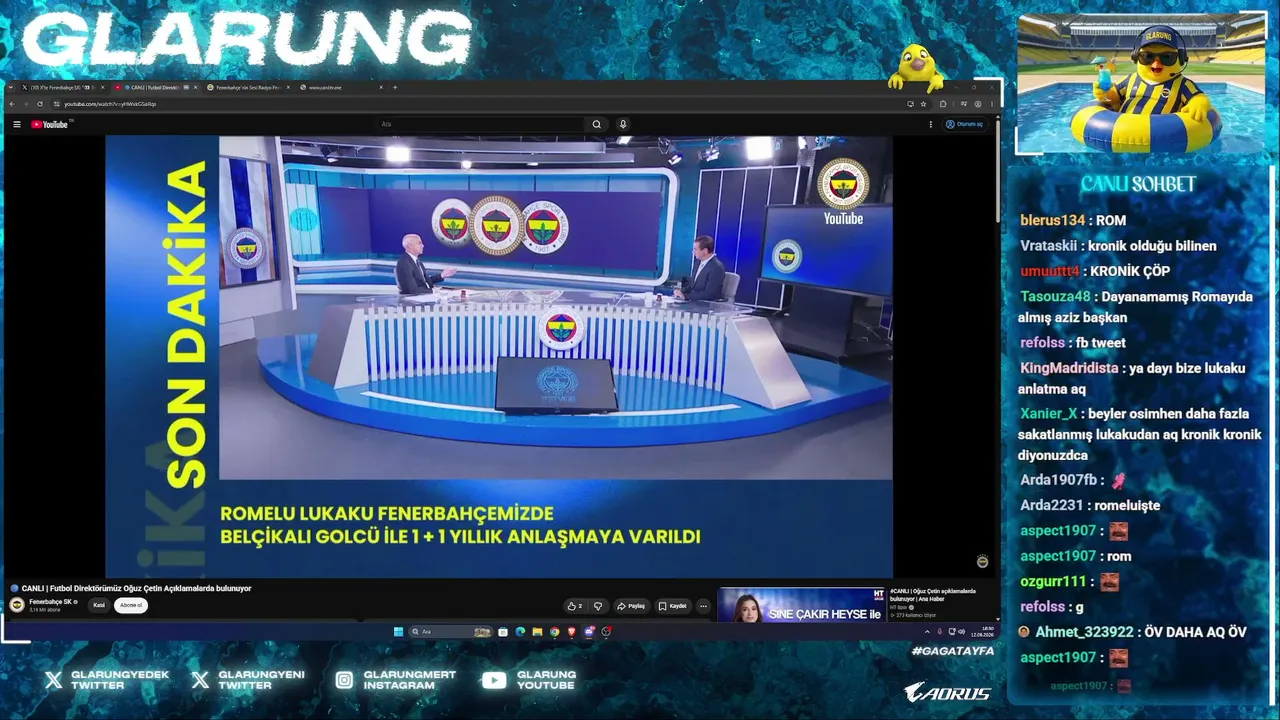
Task: Select chat username Arda2231
Action: [1052, 506]
